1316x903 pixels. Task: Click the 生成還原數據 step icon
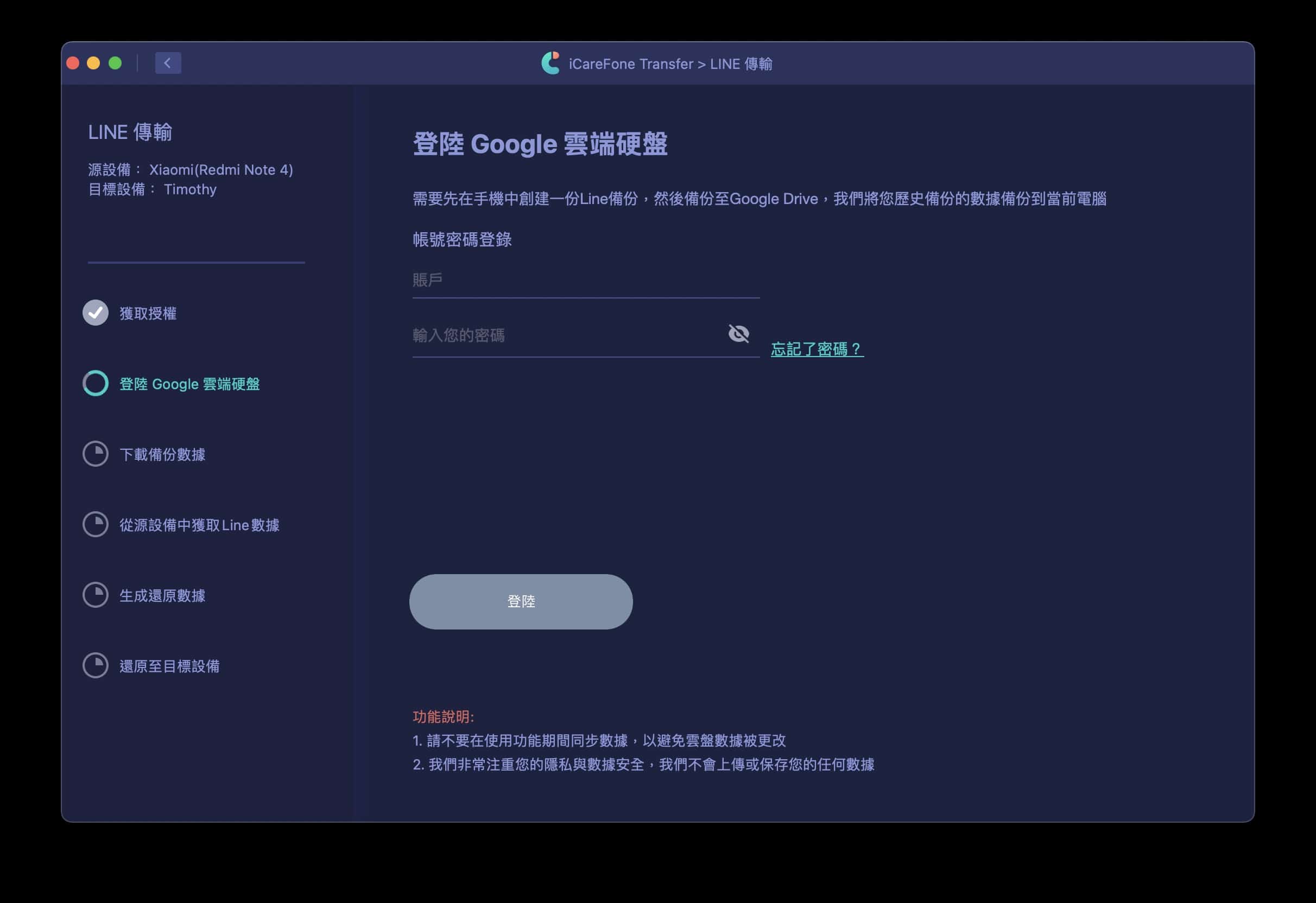click(96, 595)
